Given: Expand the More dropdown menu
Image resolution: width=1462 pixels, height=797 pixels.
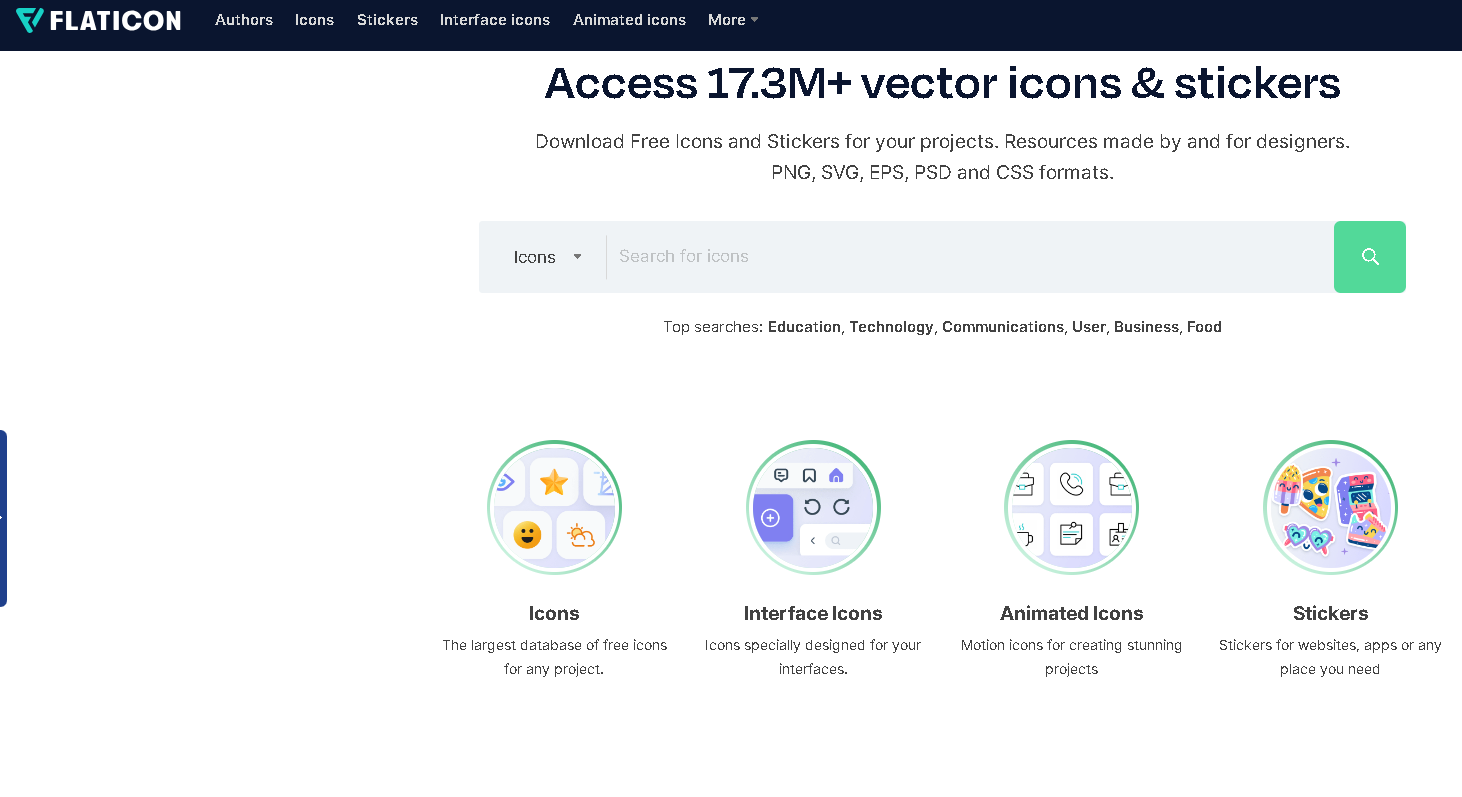Looking at the screenshot, I should (733, 20).
